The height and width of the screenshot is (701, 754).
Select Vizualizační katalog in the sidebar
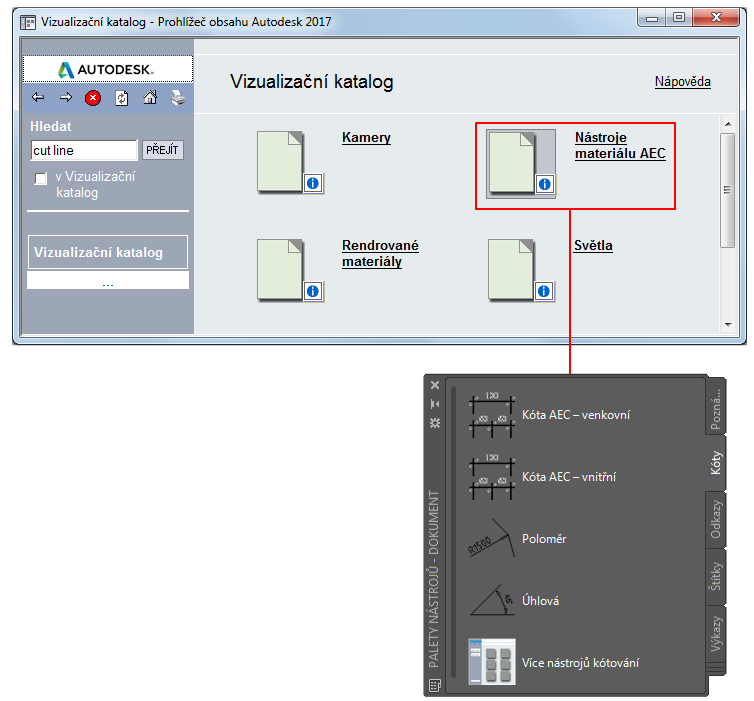108,252
